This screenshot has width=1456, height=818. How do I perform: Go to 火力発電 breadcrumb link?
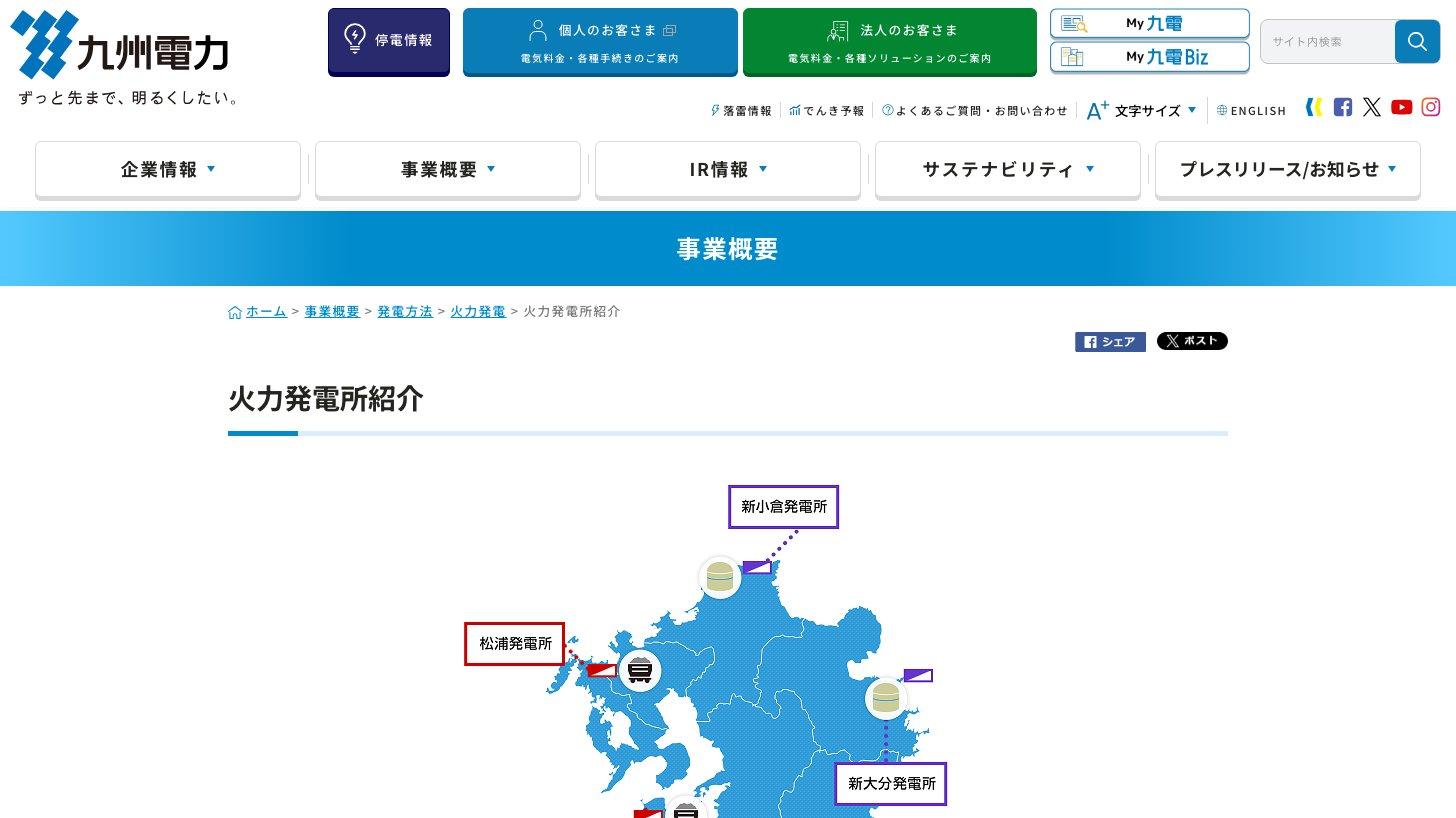478,312
